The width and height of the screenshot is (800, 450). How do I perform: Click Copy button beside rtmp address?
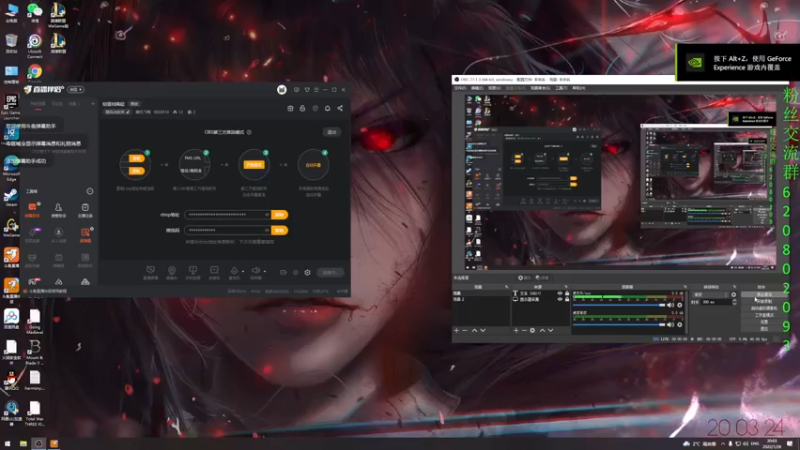pos(280,215)
